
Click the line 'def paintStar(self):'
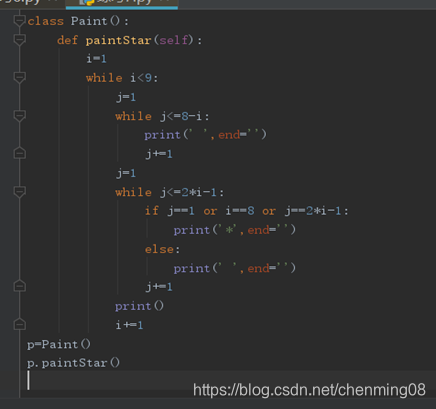click(x=129, y=40)
